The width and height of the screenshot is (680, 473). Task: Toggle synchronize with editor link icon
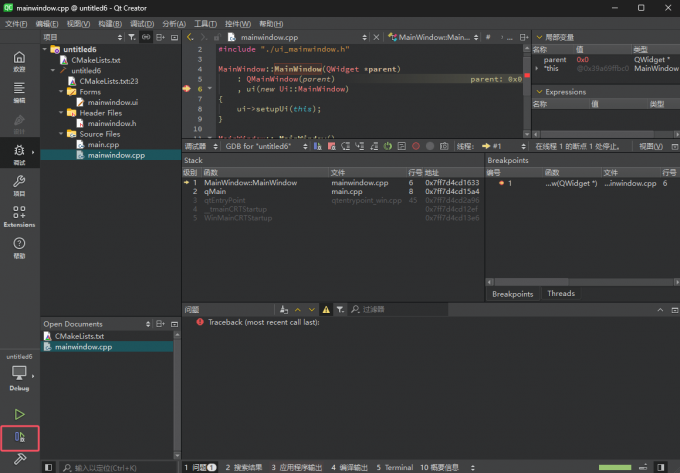(146, 36)
